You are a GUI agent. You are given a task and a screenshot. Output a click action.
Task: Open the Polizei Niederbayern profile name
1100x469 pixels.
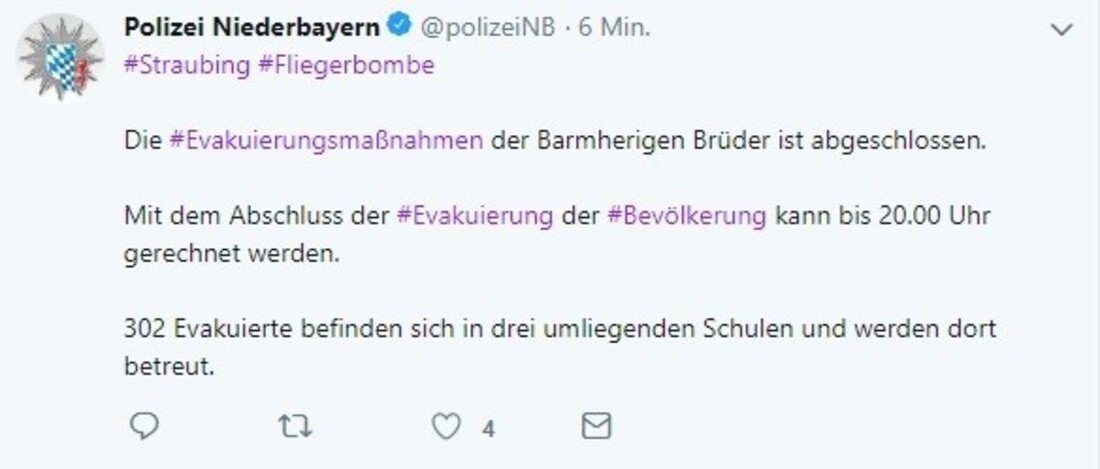click(x=251, y=28)
